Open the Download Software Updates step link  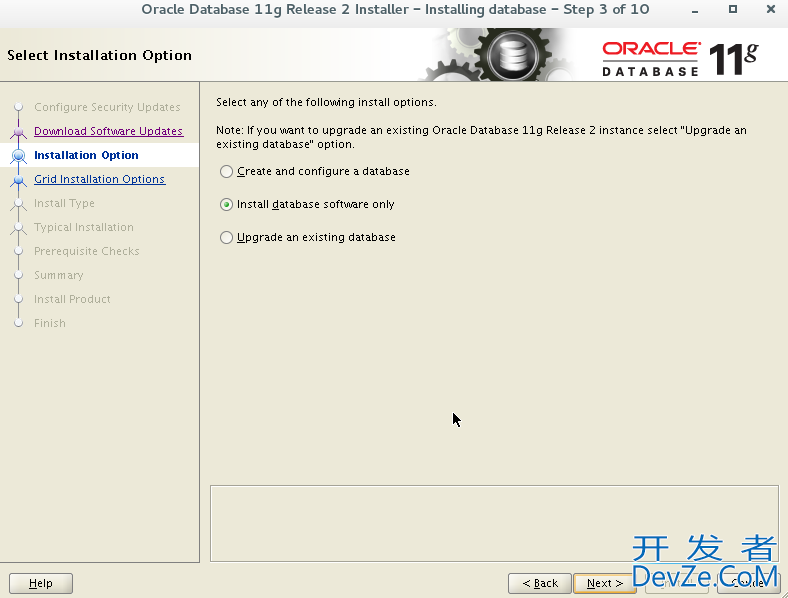109,131
